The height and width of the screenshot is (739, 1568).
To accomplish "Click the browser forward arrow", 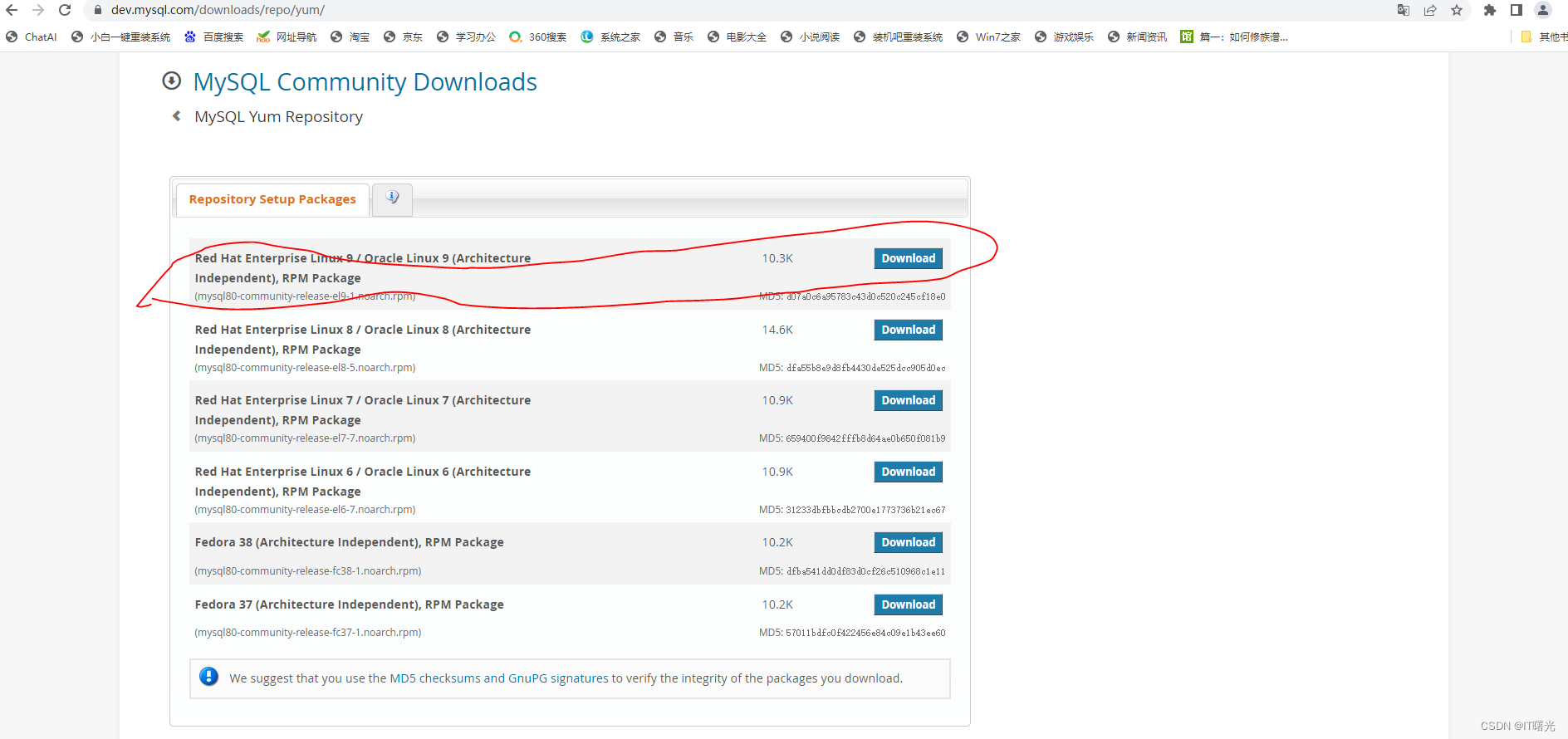I will [38, 10].
